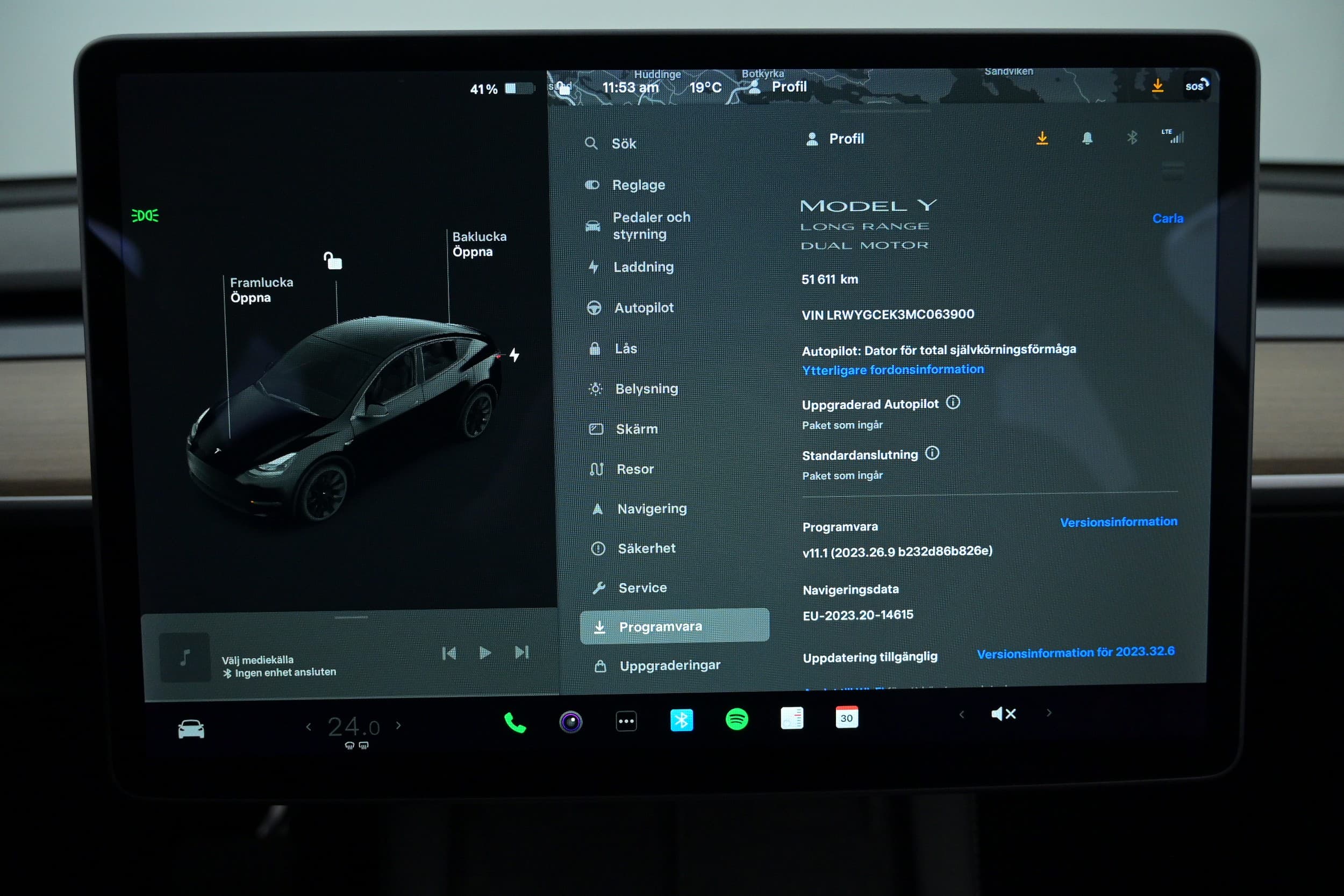This screenshot has width=1344, height=896.
Task: Tap the car controls icon
Action: point(191,729)
